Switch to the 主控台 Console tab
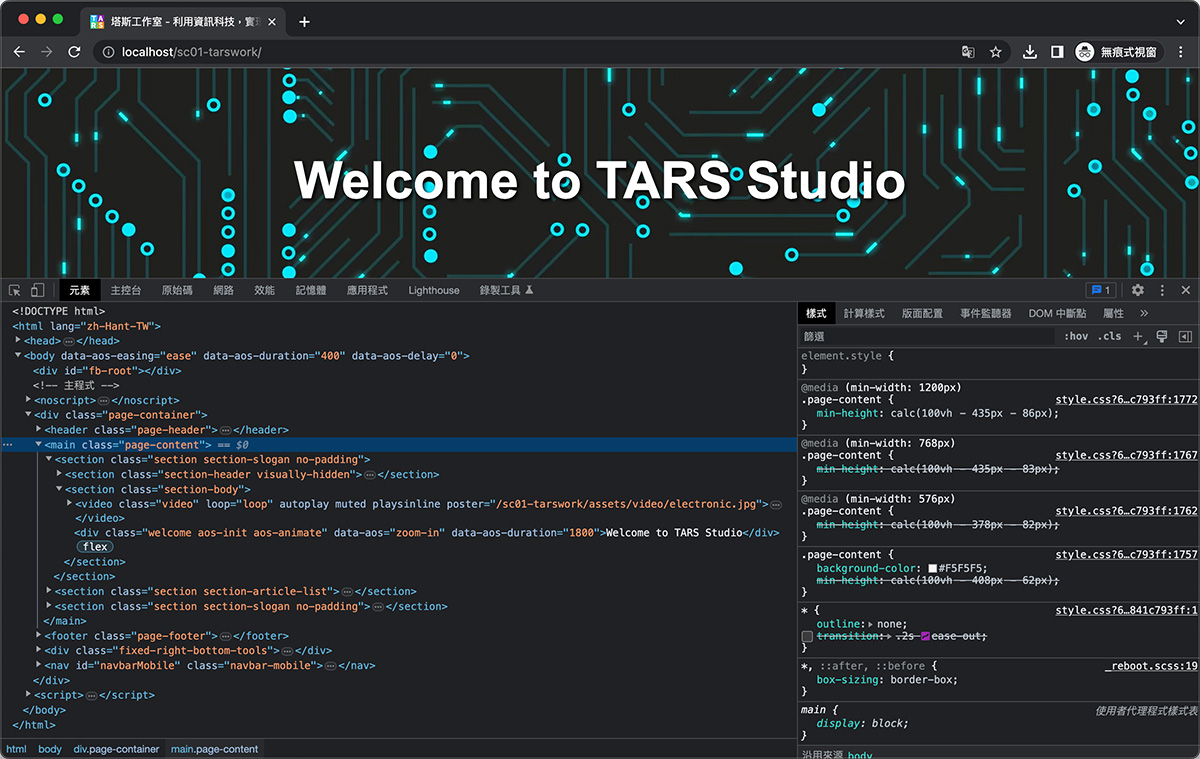 click(x=126, y=290)
